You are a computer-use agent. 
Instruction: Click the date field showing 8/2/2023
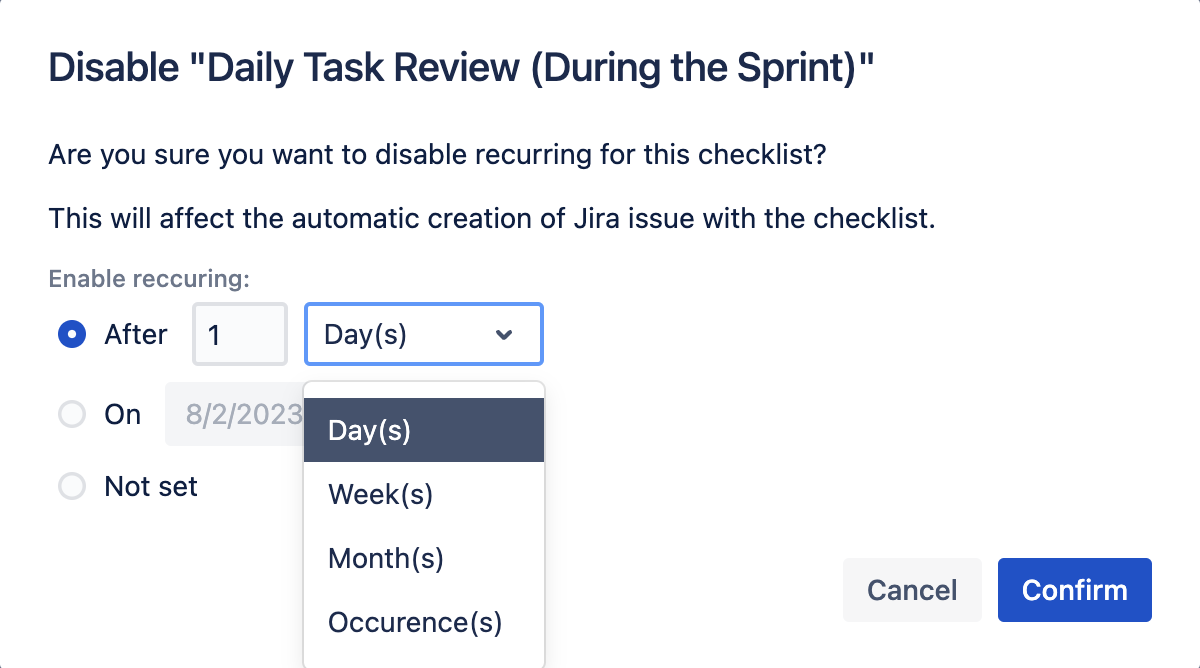[x=236, y=414]
